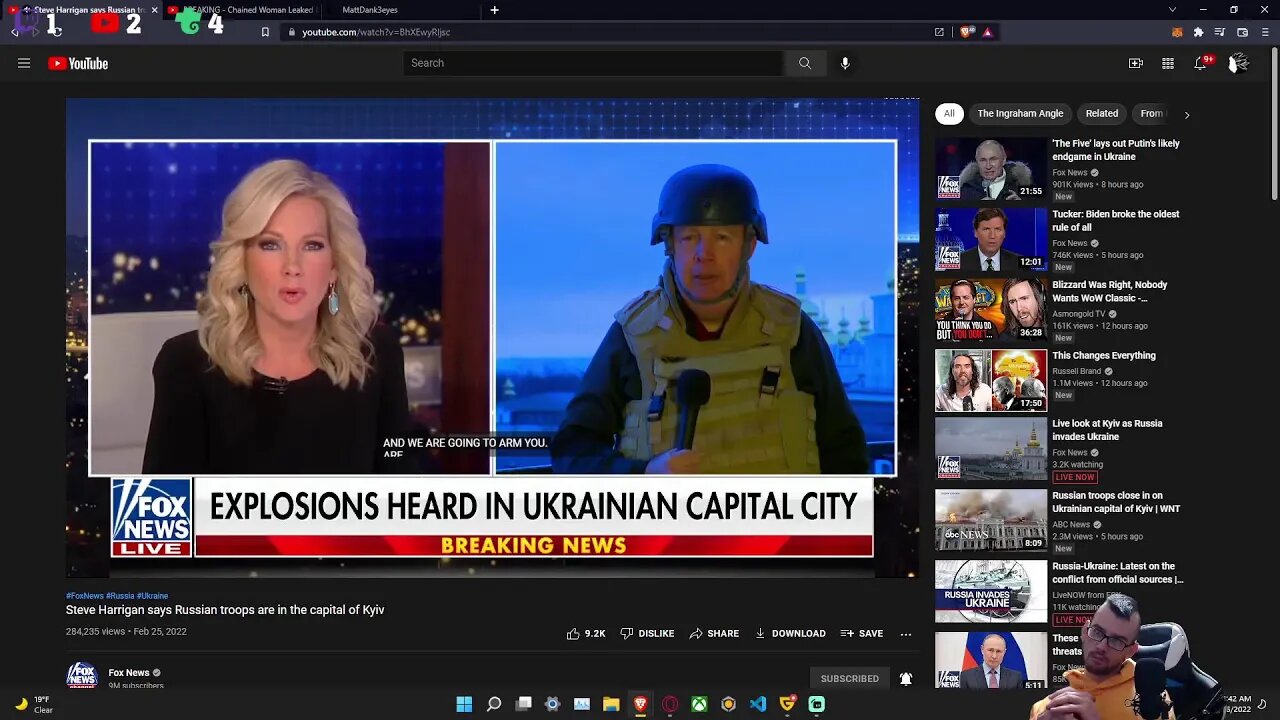Open the tab search dropdown arrow
Image resolution: width=1280 pixels, height=720 pixels.
(x=1172, y=10)
